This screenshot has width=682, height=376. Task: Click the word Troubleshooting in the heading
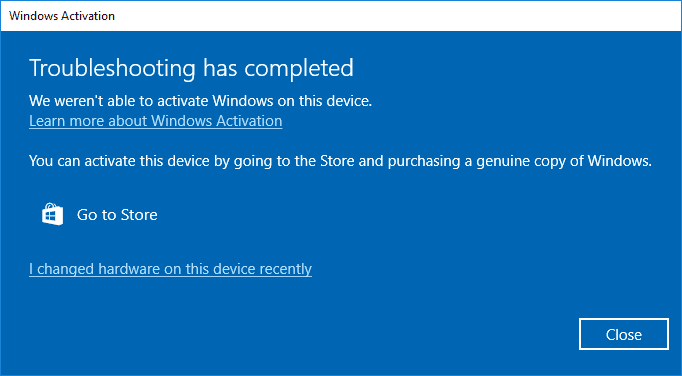click(112, 68)
